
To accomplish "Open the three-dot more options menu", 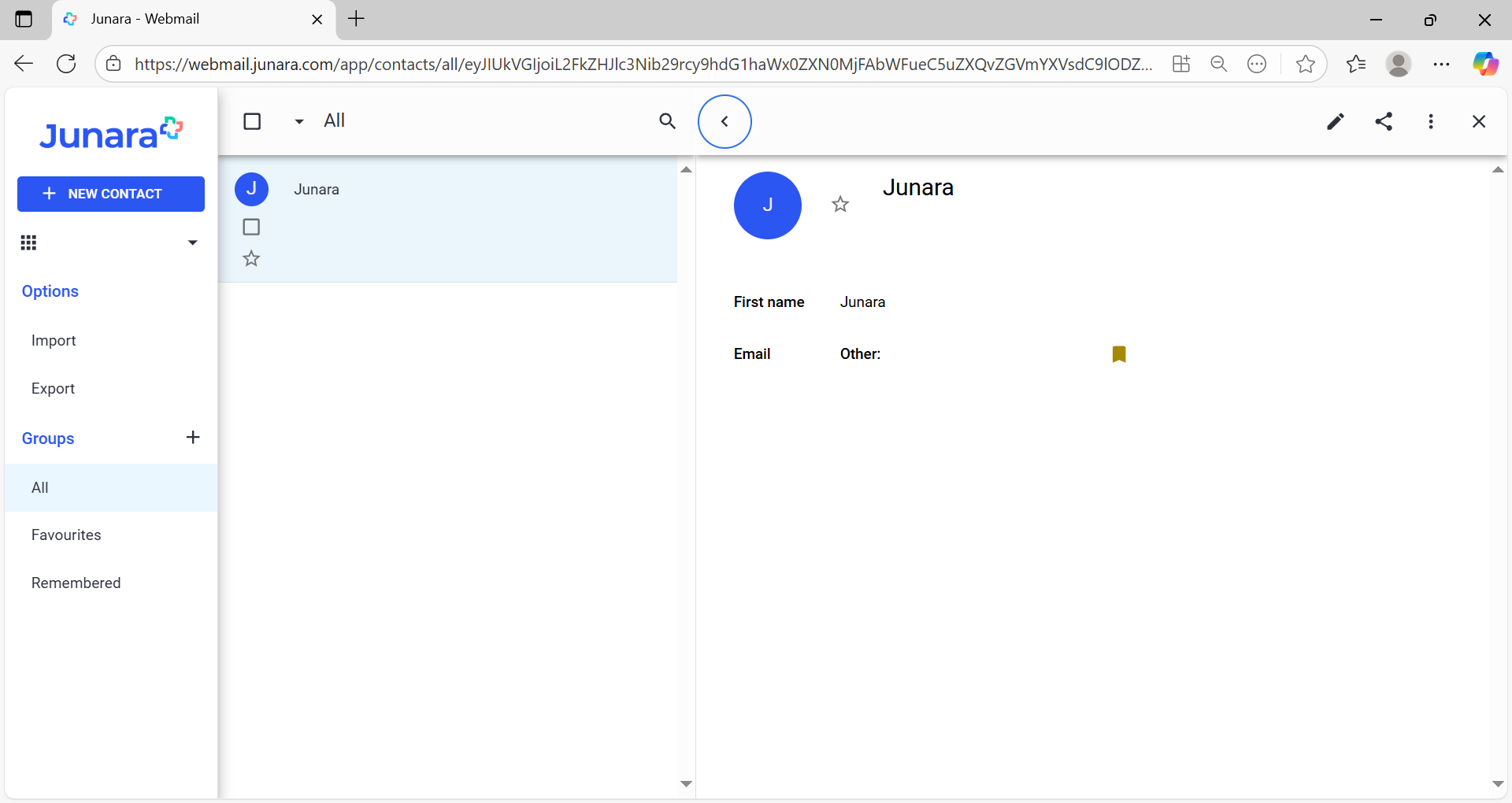I will coord(1431,121).
